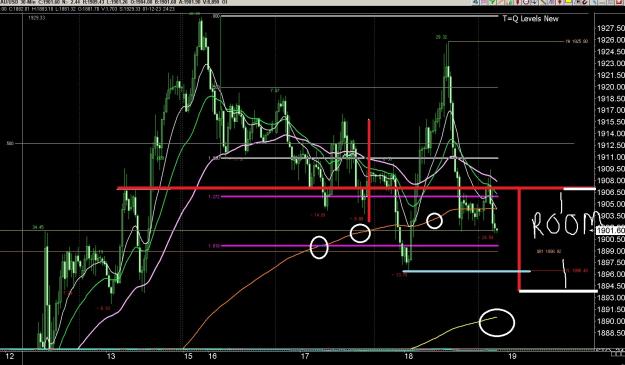Click the 1911.00 price level
Image resolution: width=625 pixels, height=365 pixels.
[x=611, y=157]
